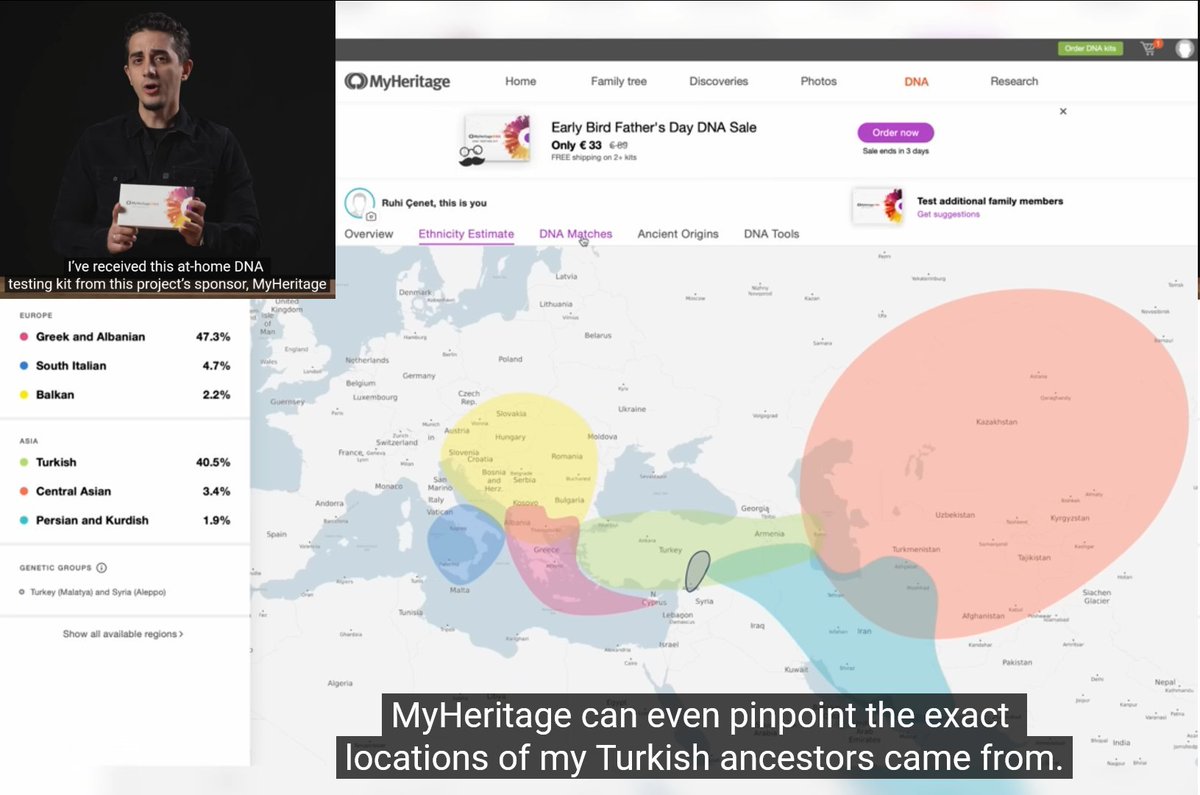Open the Get suggestions link
The width and height of the screenshot is (1200, 795).
(948, 214)
